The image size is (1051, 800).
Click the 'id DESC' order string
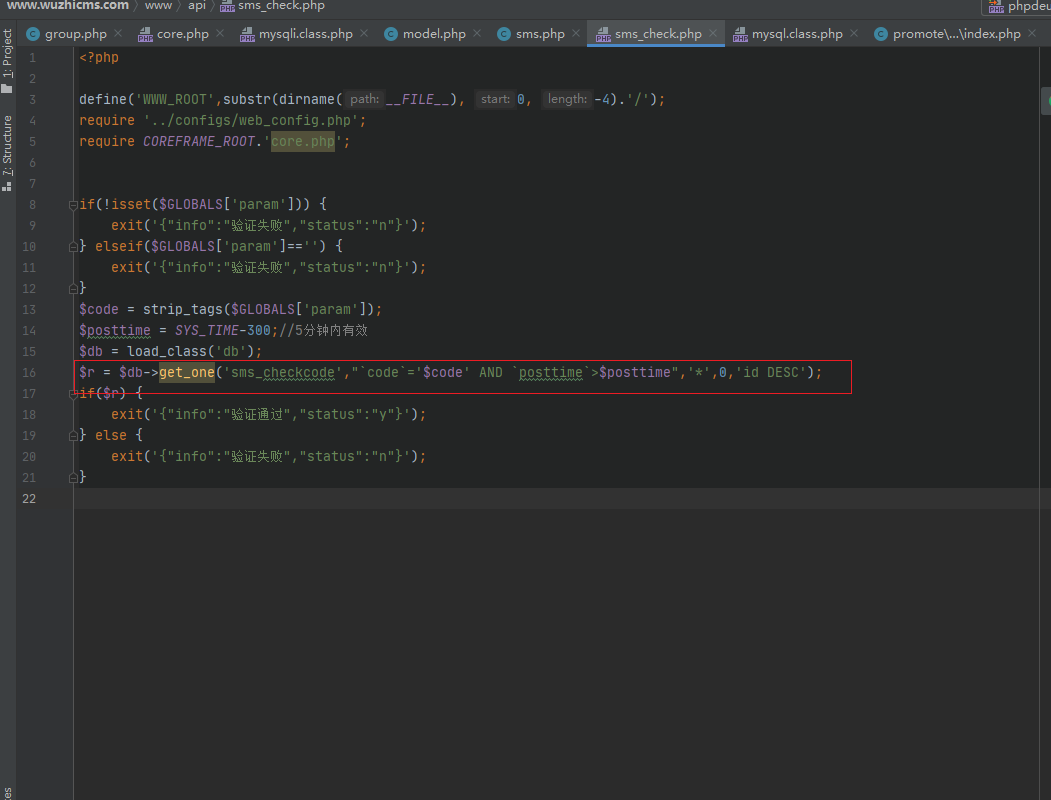pos(770,373)
